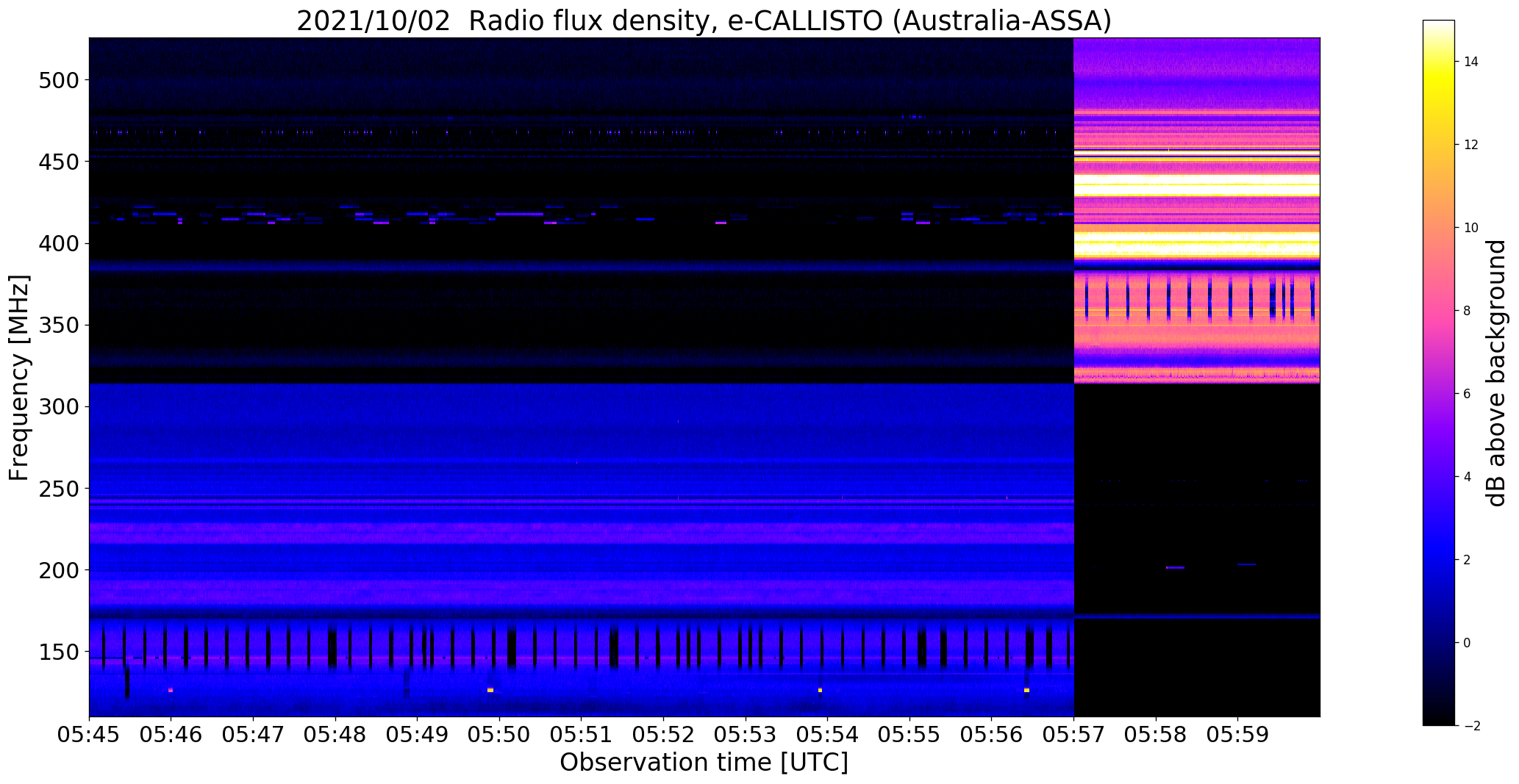Click the colorbar tick label 2

point(1468,560)
